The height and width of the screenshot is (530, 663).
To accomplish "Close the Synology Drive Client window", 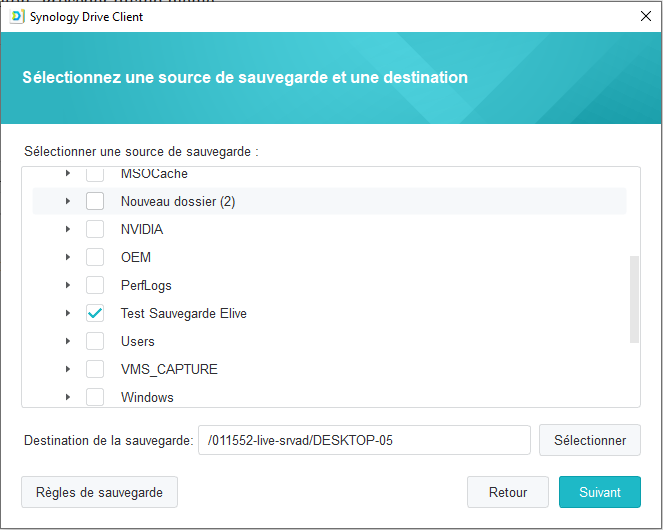I will pos(645,16).
